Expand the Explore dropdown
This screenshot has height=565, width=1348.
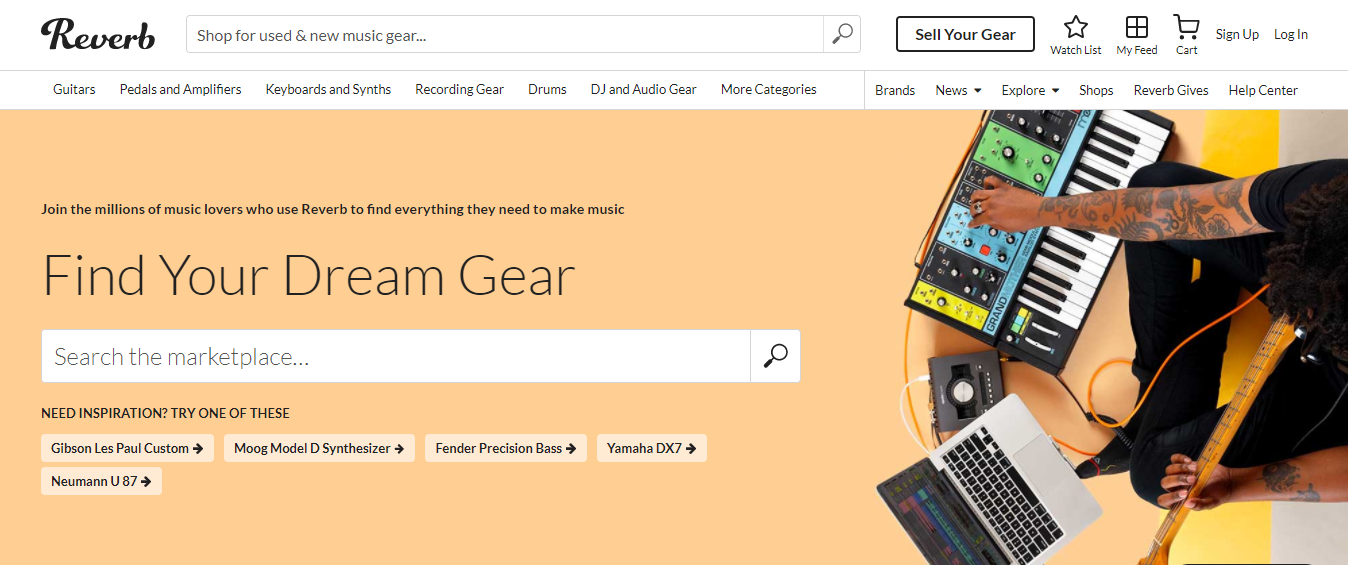pos(1030,90)
